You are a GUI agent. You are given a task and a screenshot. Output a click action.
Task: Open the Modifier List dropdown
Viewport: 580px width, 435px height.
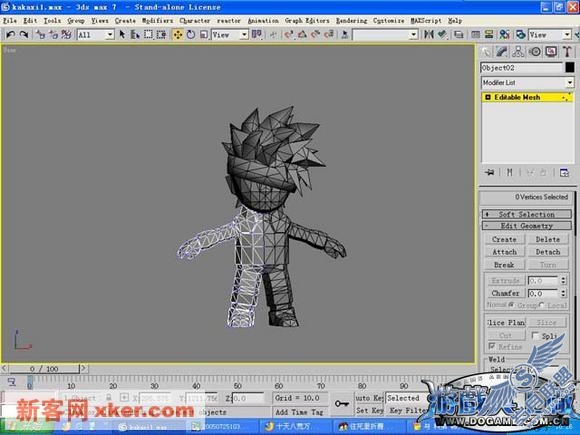[x=527, y=82]
